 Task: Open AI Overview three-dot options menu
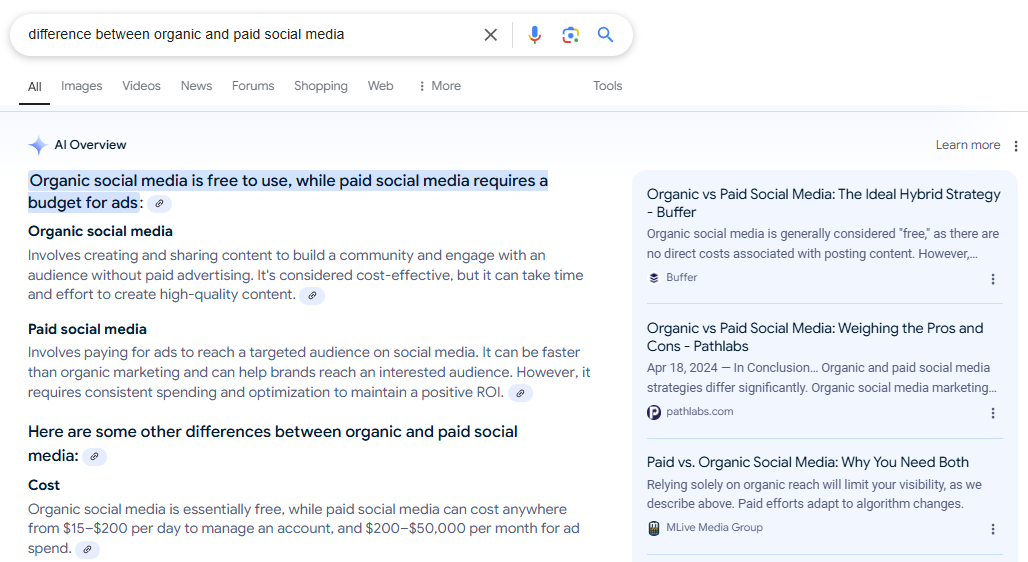[x=1016, y=146]
